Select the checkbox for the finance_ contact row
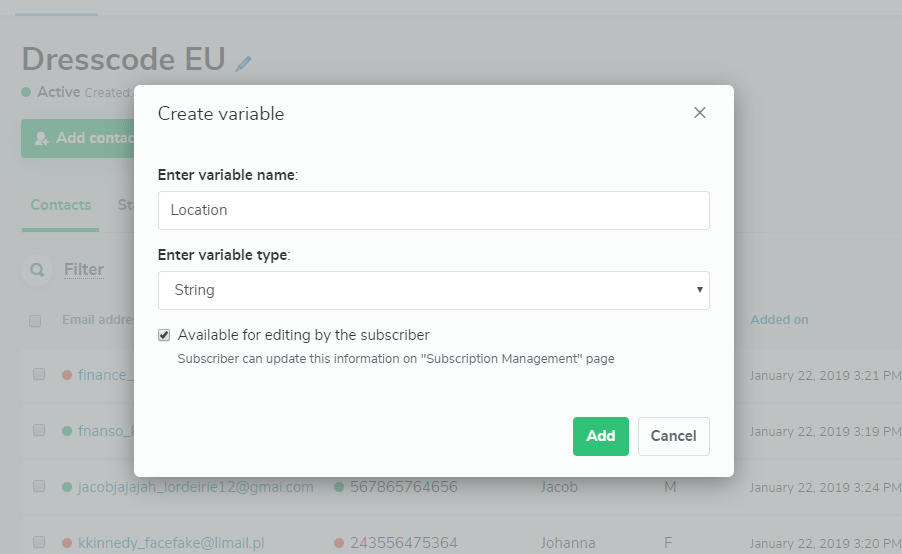Screen dimensions: 902x554 click(39, 374)
